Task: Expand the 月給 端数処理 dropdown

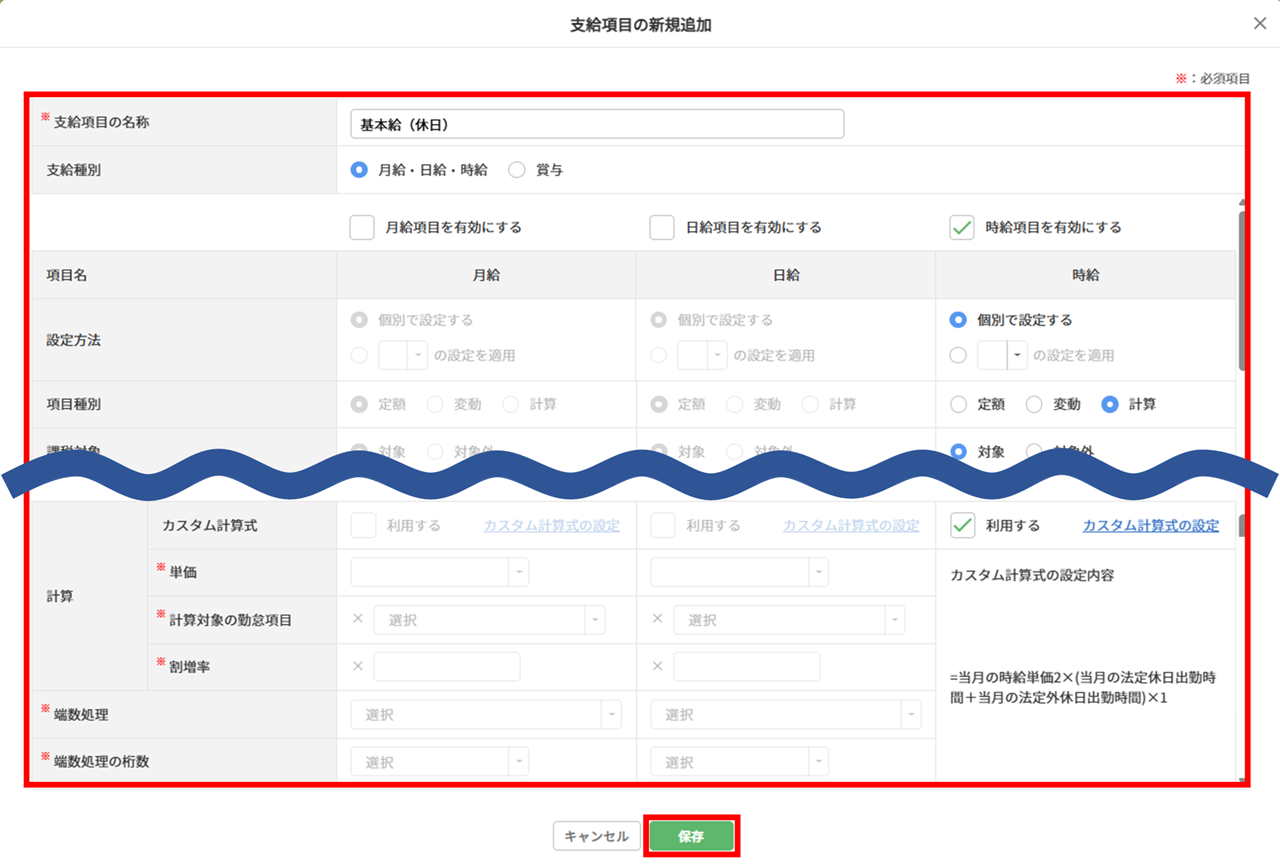Action: coord(610,715)
